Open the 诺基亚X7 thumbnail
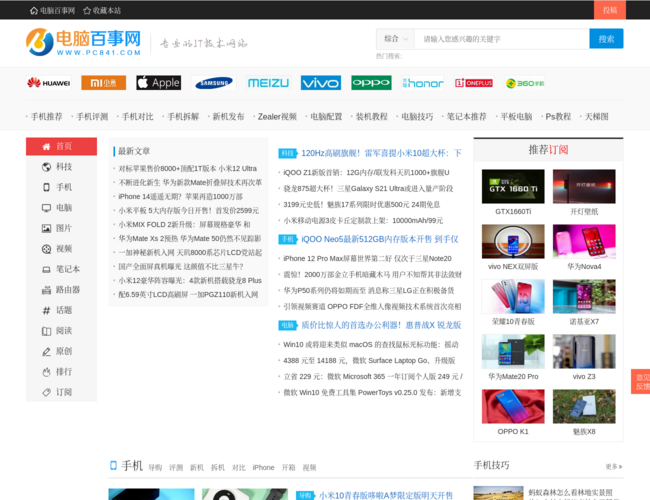The height and width of the screenshot is (500, 650). click(x=584, y=296)
